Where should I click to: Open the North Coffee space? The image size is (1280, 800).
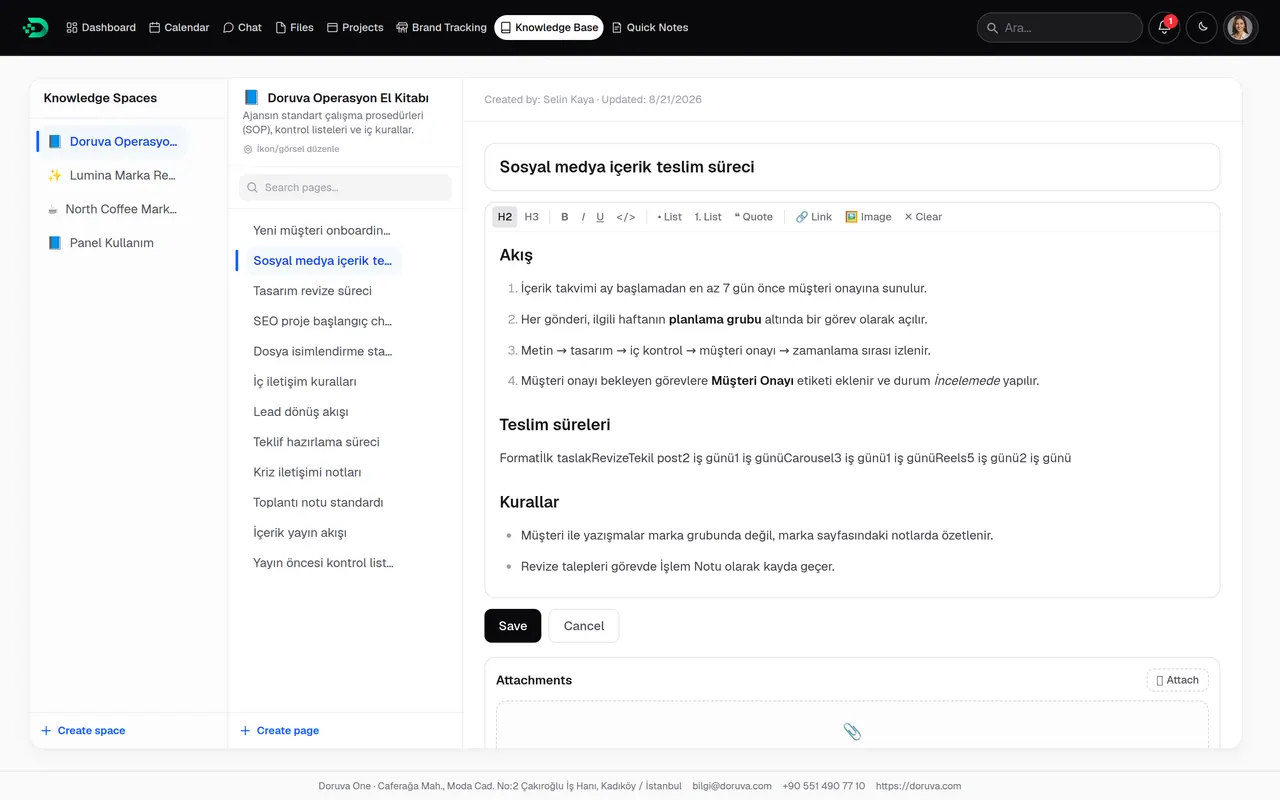point(112,209)
